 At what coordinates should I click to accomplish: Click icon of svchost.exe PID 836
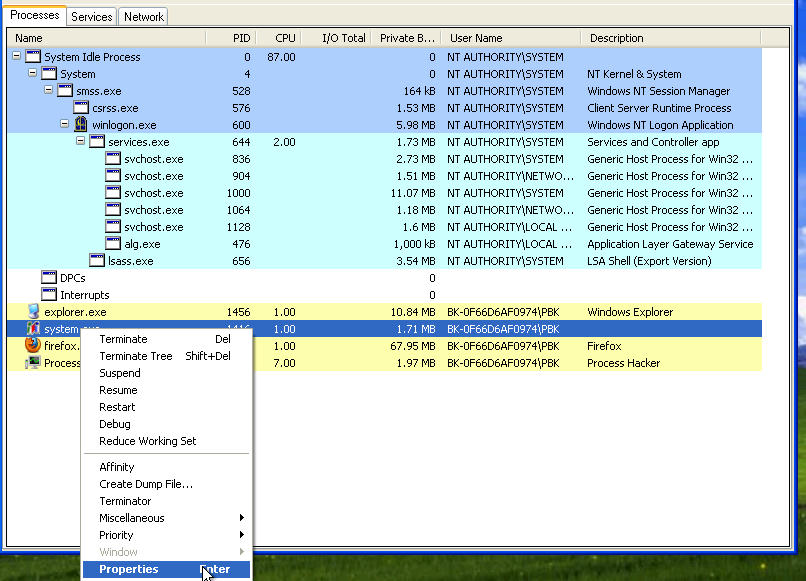click(x=113, y=158)
